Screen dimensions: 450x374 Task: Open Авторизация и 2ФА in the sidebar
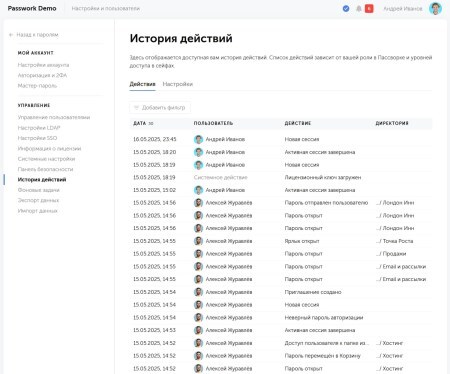tap(42, 75)
